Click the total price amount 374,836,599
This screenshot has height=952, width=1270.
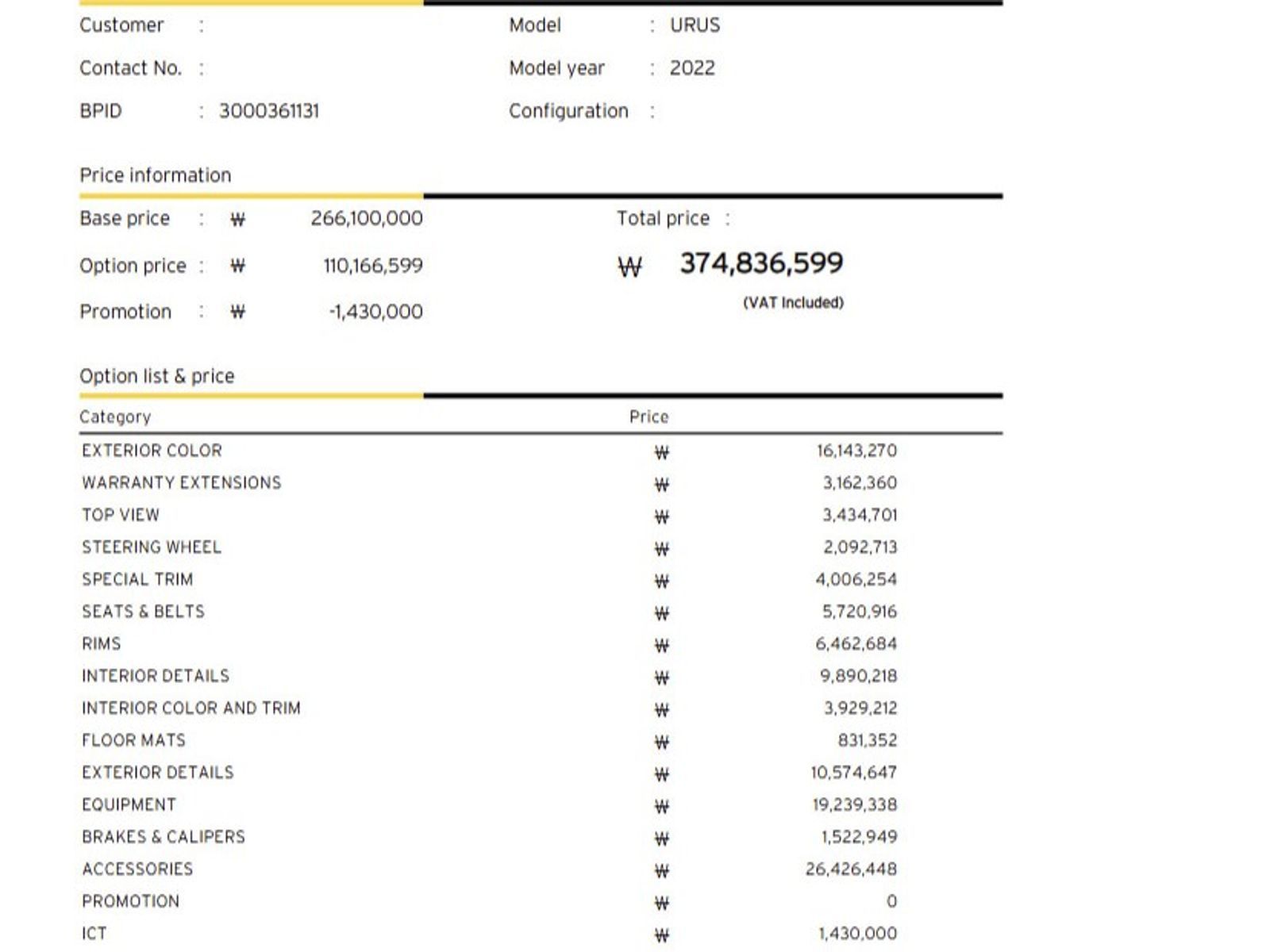761,263
